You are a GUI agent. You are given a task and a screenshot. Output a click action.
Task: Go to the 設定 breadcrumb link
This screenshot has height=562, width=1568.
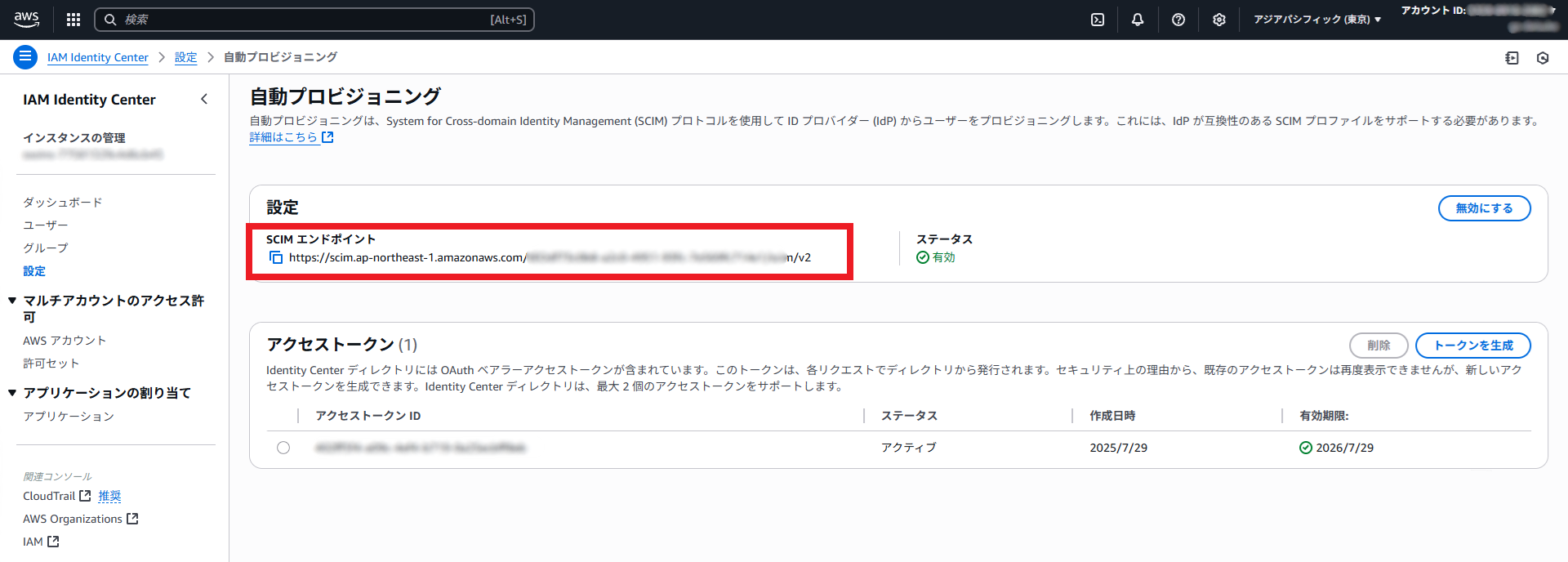click(x=186, y=57)
